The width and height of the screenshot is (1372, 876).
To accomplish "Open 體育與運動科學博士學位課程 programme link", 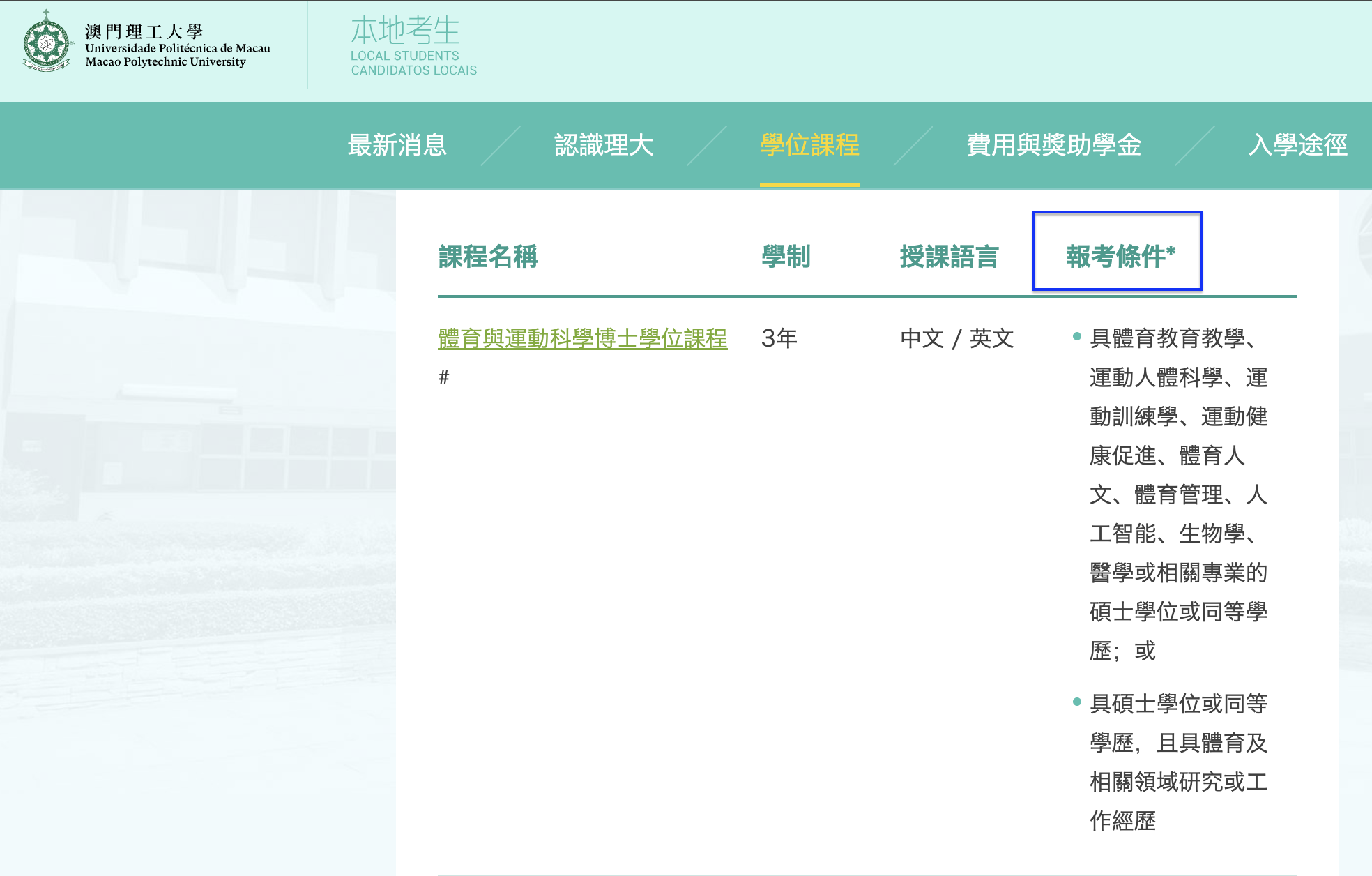I will pos(582,339).
